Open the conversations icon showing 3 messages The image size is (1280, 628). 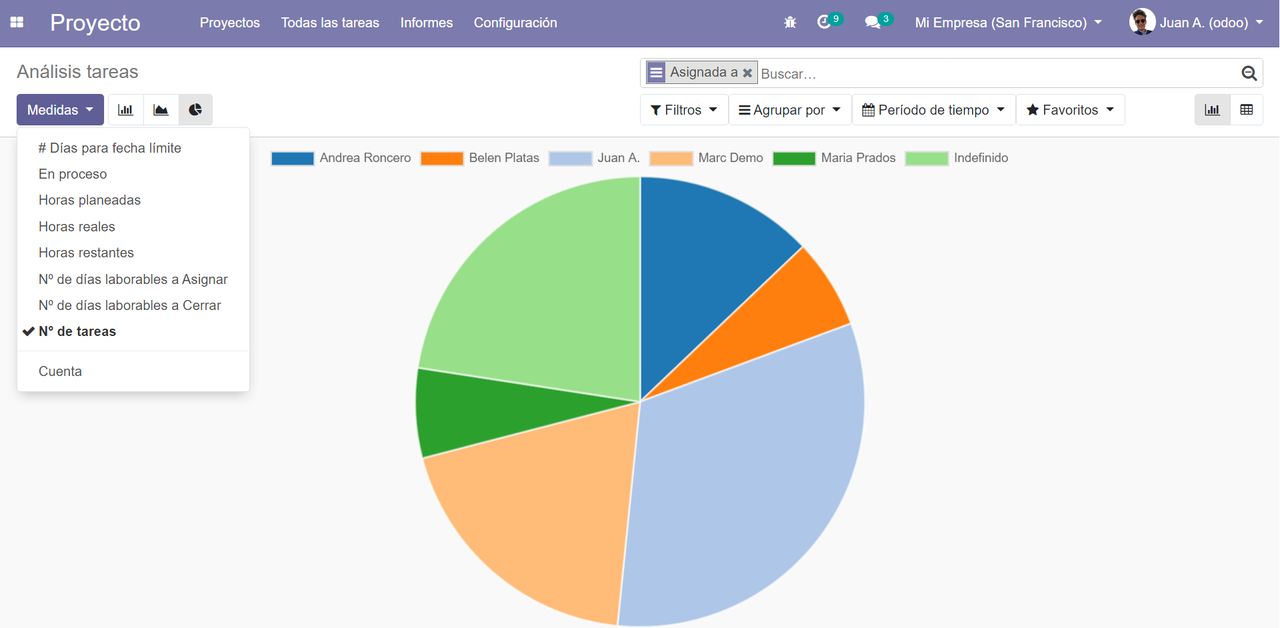[x=872, y=22]
